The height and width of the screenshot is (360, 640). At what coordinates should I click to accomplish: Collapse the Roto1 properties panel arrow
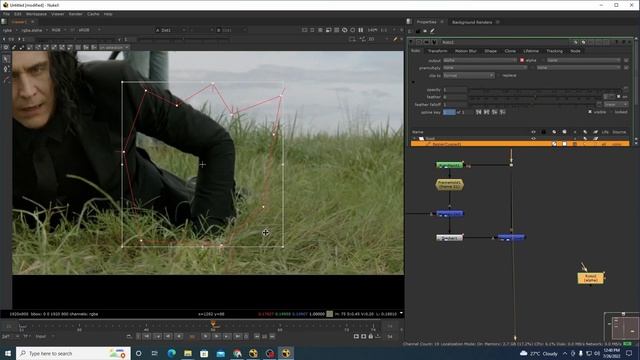pyautogui.click(x=411, y=42)
